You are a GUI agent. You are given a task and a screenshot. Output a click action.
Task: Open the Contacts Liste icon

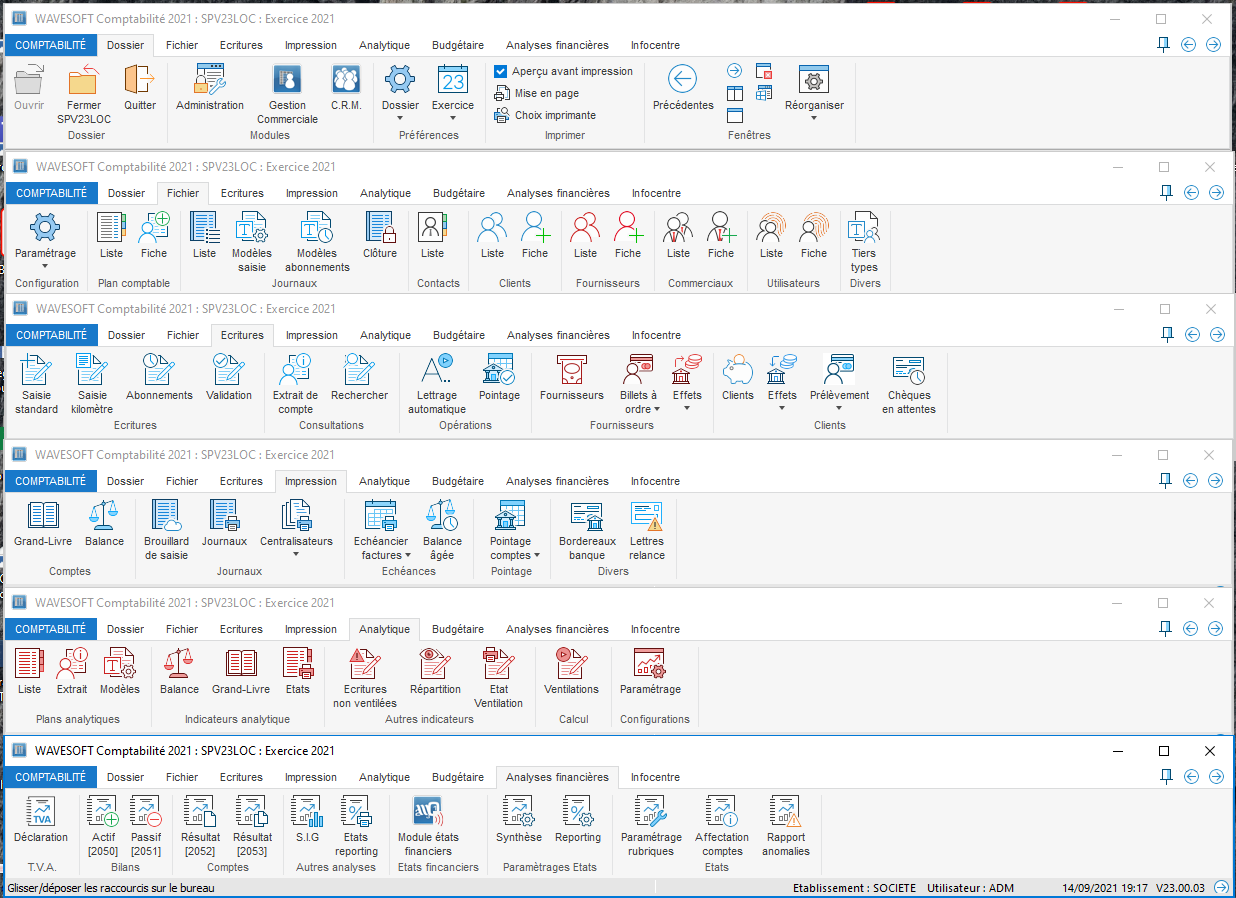[432, 228]
